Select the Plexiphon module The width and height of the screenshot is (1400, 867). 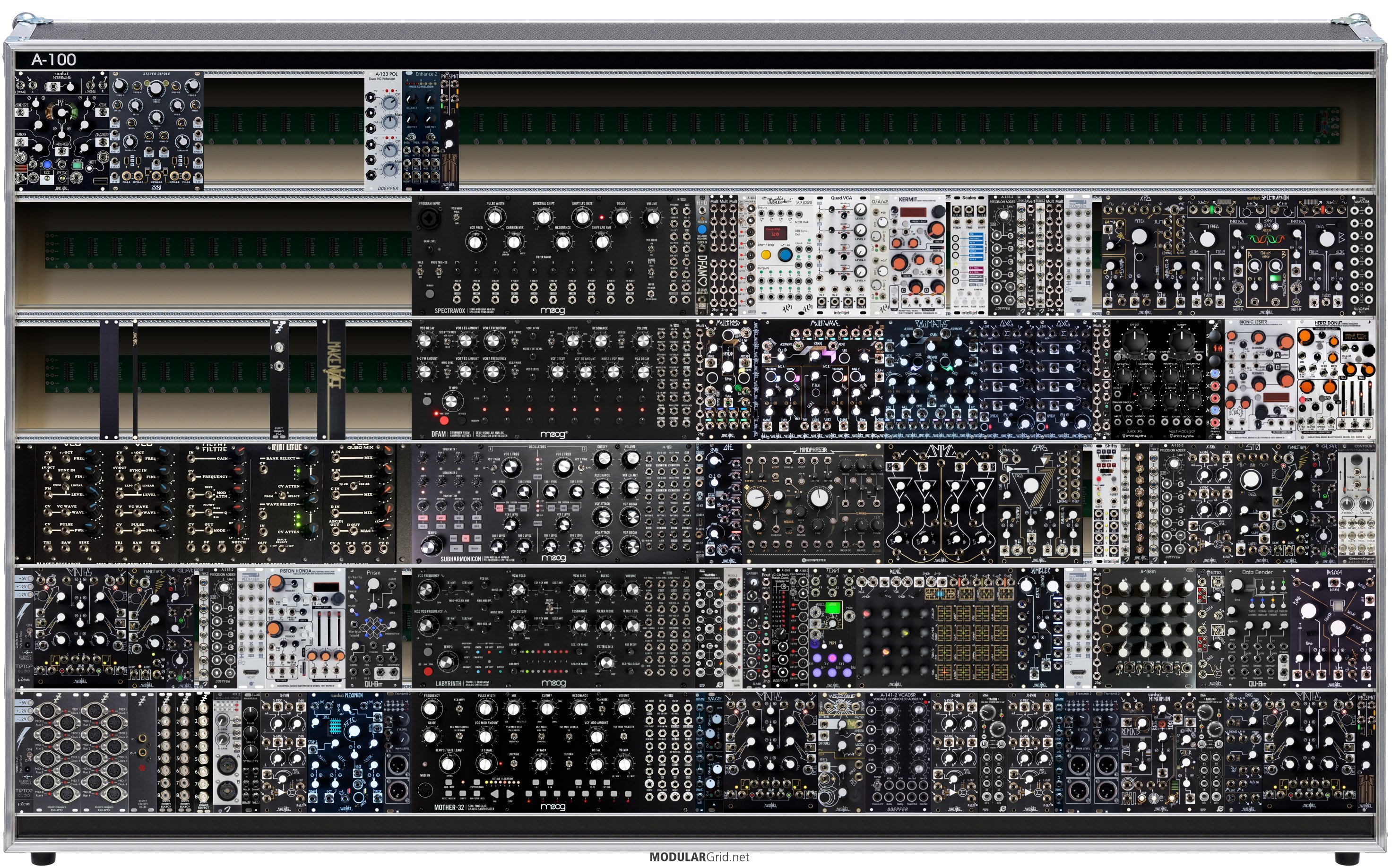click(x=345, y=752)
